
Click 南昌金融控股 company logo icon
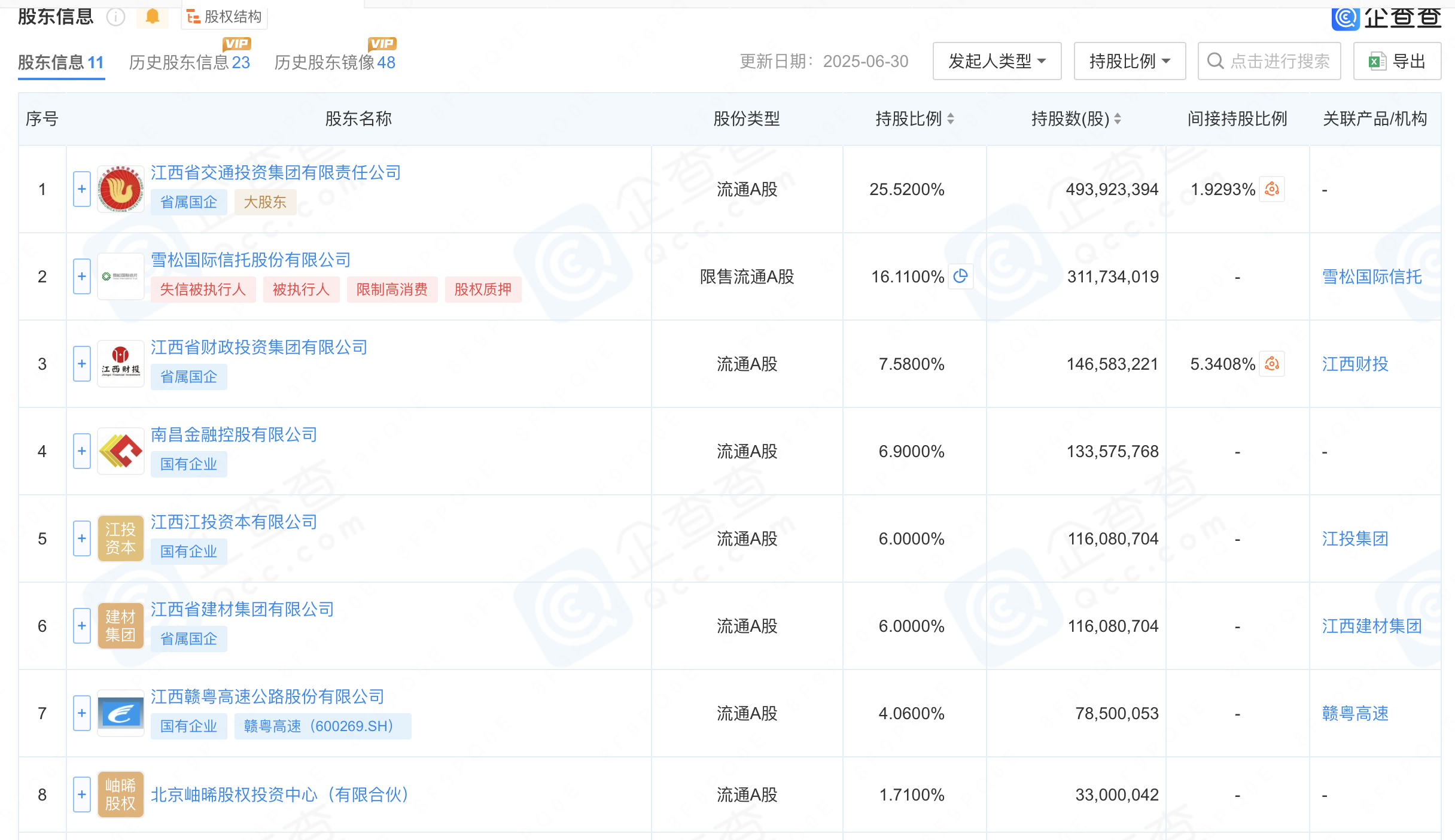pos(121,451)
